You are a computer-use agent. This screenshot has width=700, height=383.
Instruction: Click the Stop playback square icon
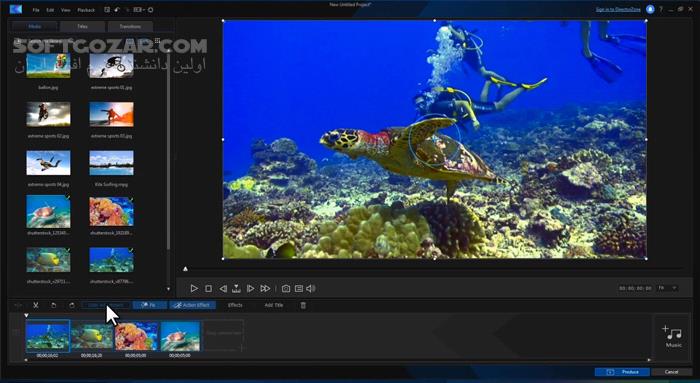click(x=208, y=289)
